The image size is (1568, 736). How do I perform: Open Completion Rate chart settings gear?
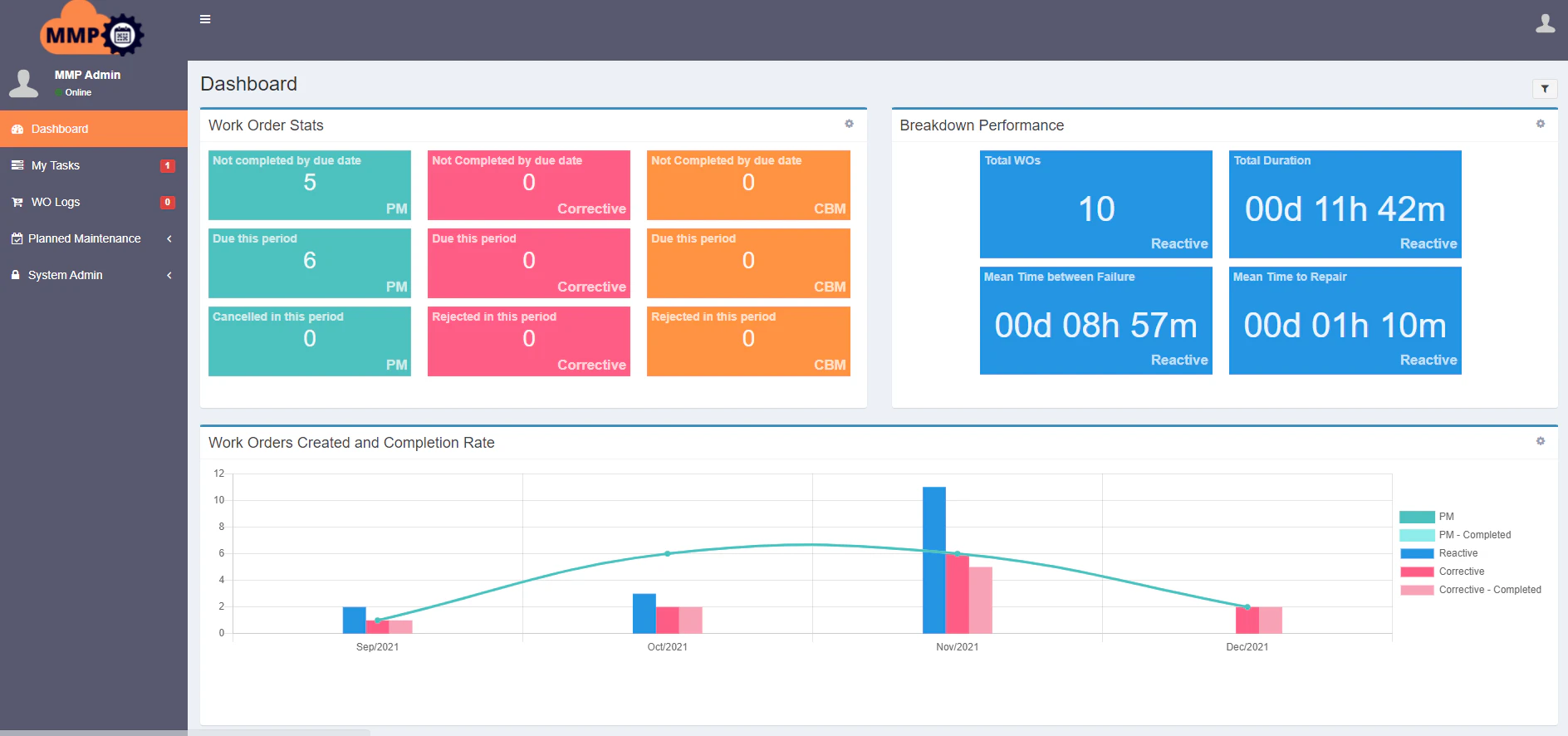[x=1540, y=441]
